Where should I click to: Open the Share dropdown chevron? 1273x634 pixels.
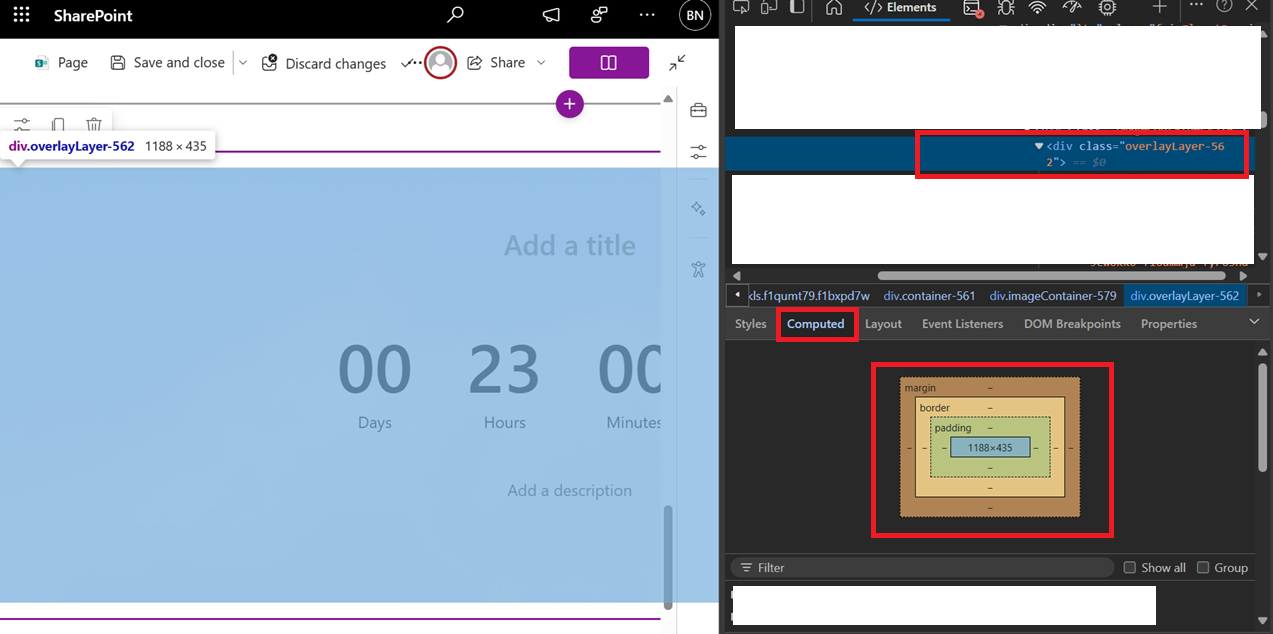(x=541, y=62)
